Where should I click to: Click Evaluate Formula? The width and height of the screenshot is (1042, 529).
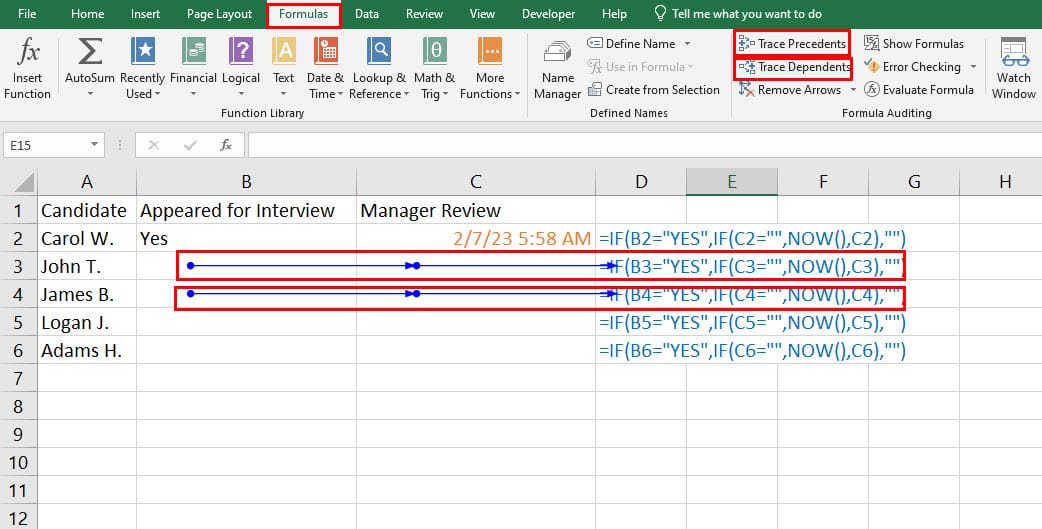pos(919,90)
